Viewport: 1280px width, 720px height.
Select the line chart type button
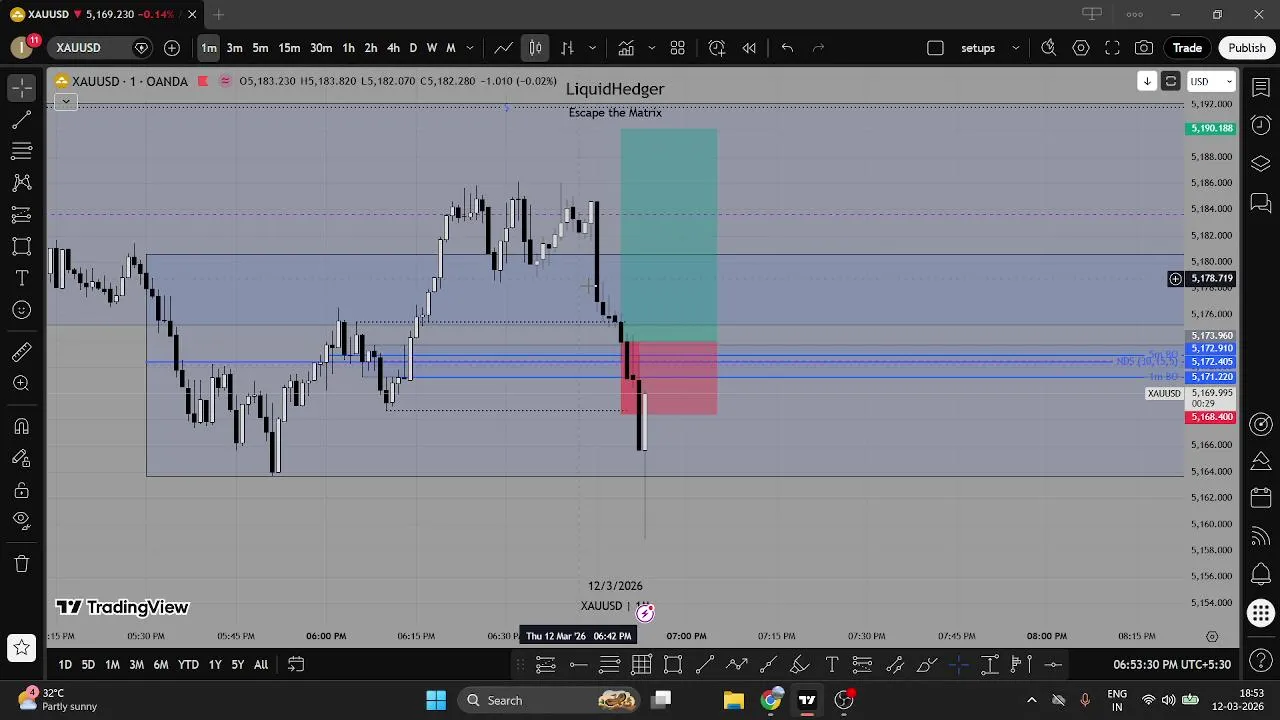coord(504,48)
